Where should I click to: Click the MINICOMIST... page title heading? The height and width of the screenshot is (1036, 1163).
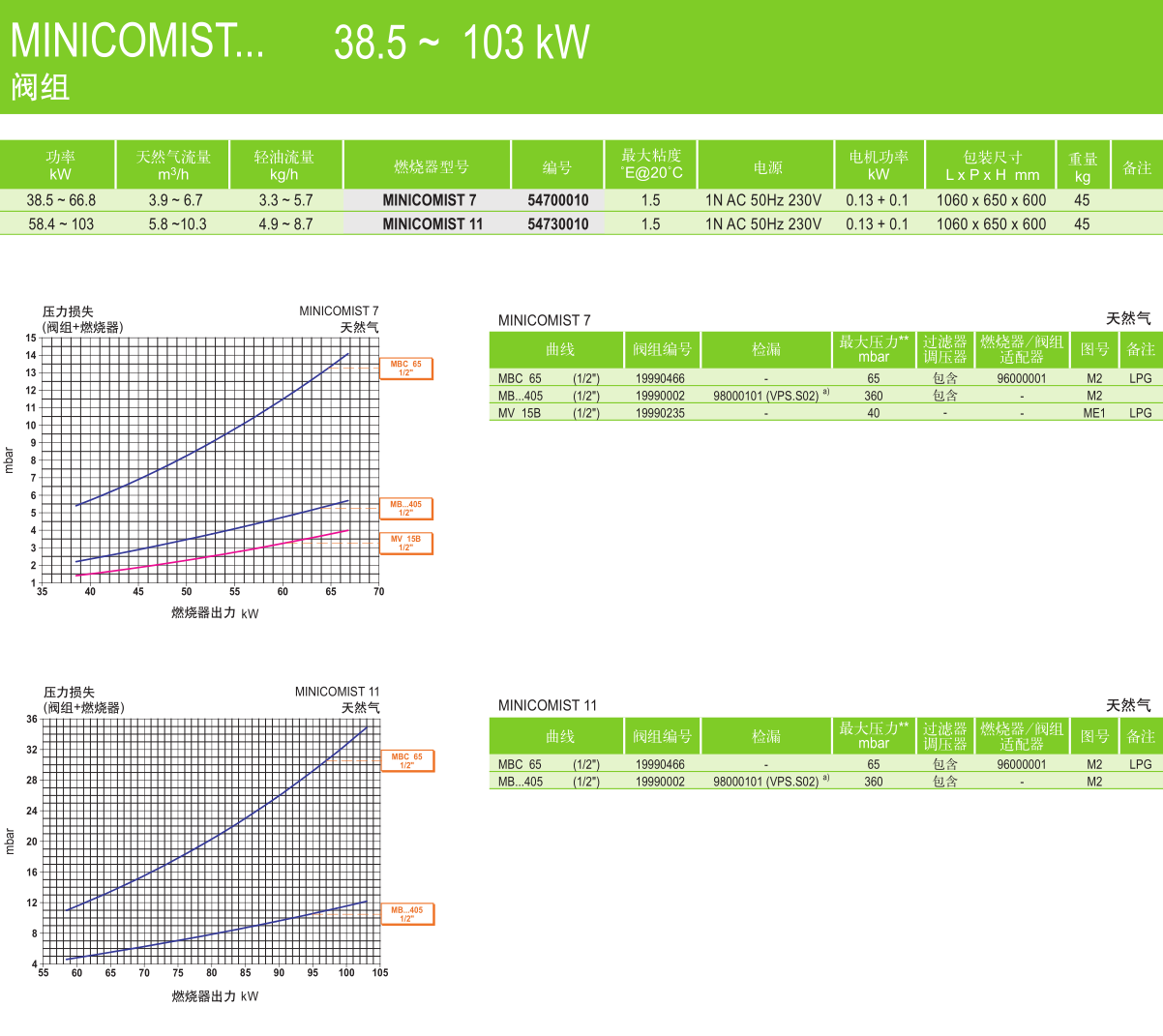pyautogui.click(x=137, y=43)
